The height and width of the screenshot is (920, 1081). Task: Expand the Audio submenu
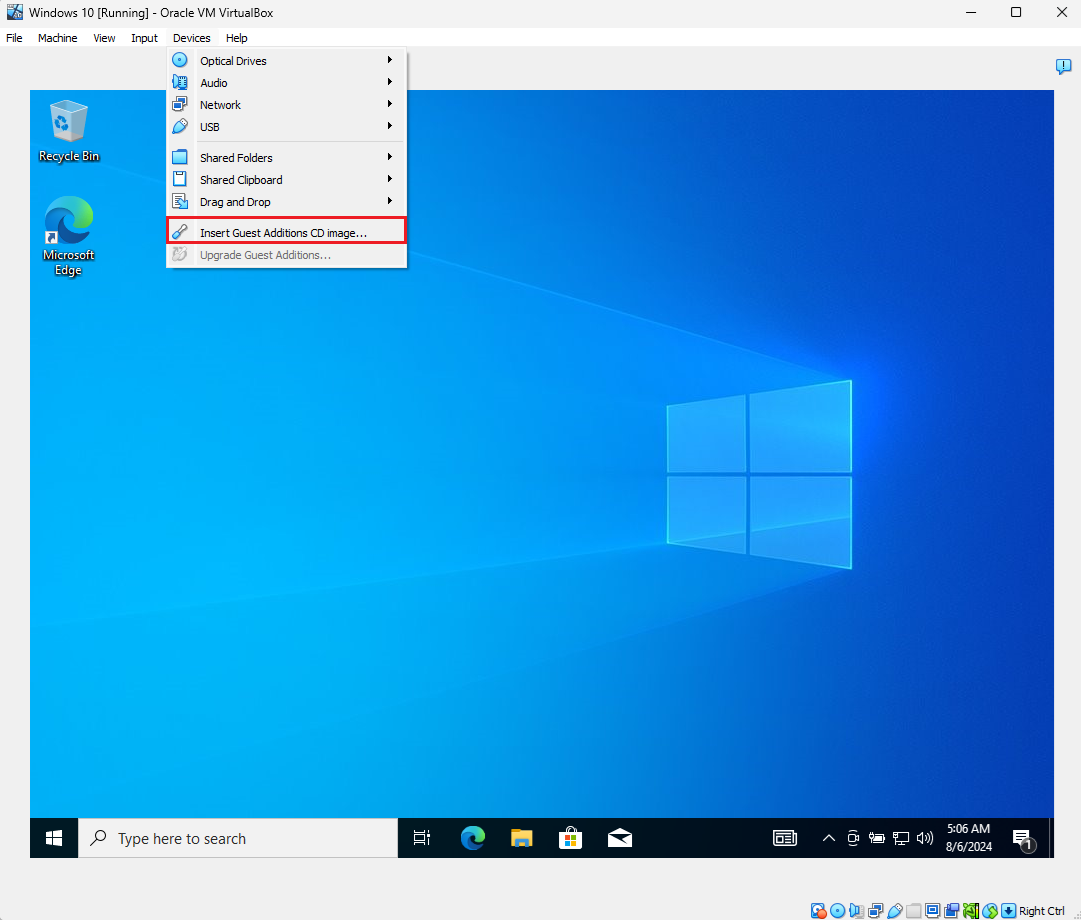[x=287, y=83]
